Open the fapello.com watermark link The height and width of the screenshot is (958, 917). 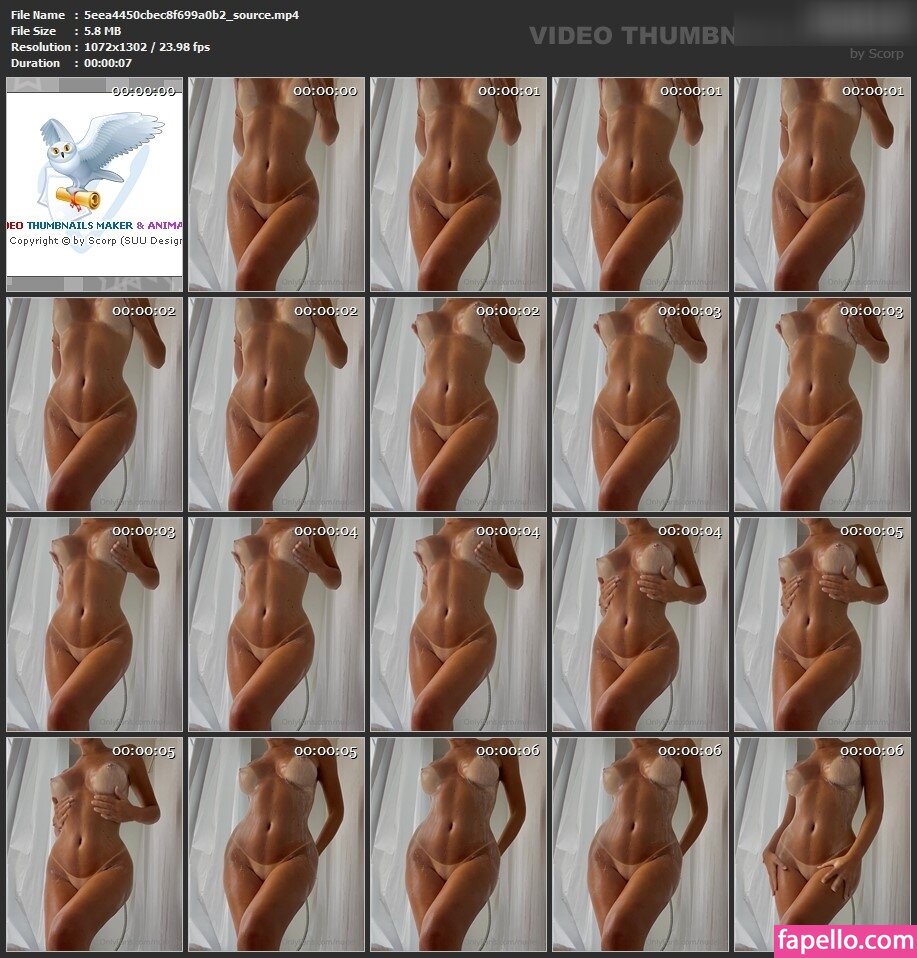(x=845, y=941)
